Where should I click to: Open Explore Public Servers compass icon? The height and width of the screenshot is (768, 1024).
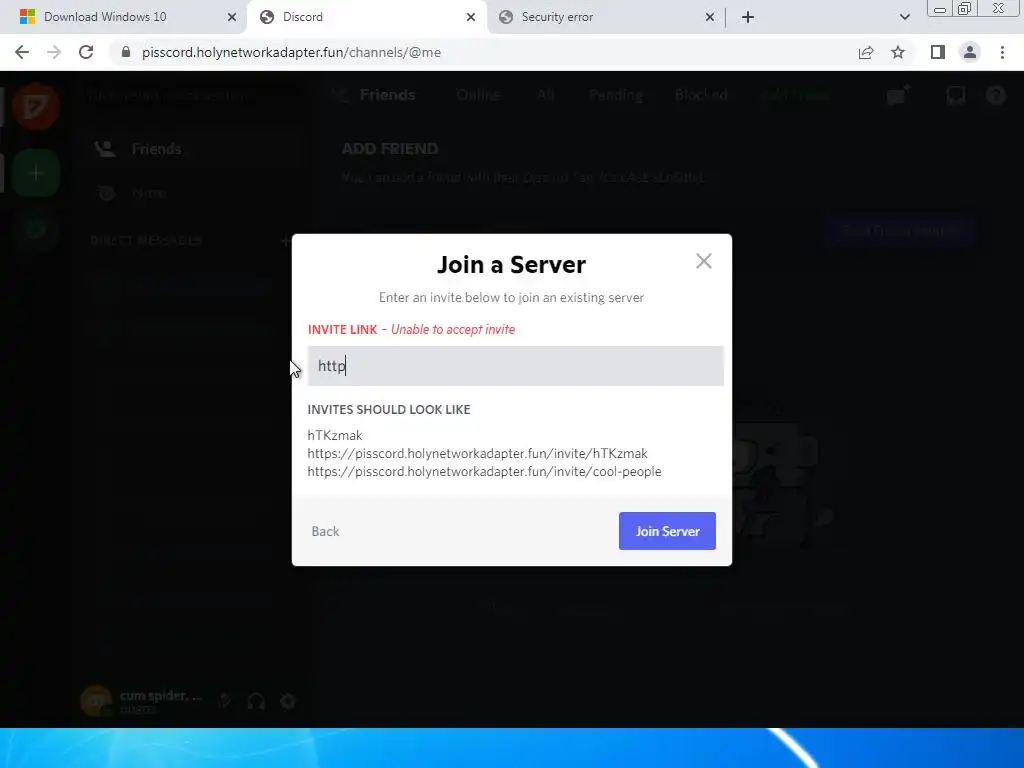[x=36, y=229]
